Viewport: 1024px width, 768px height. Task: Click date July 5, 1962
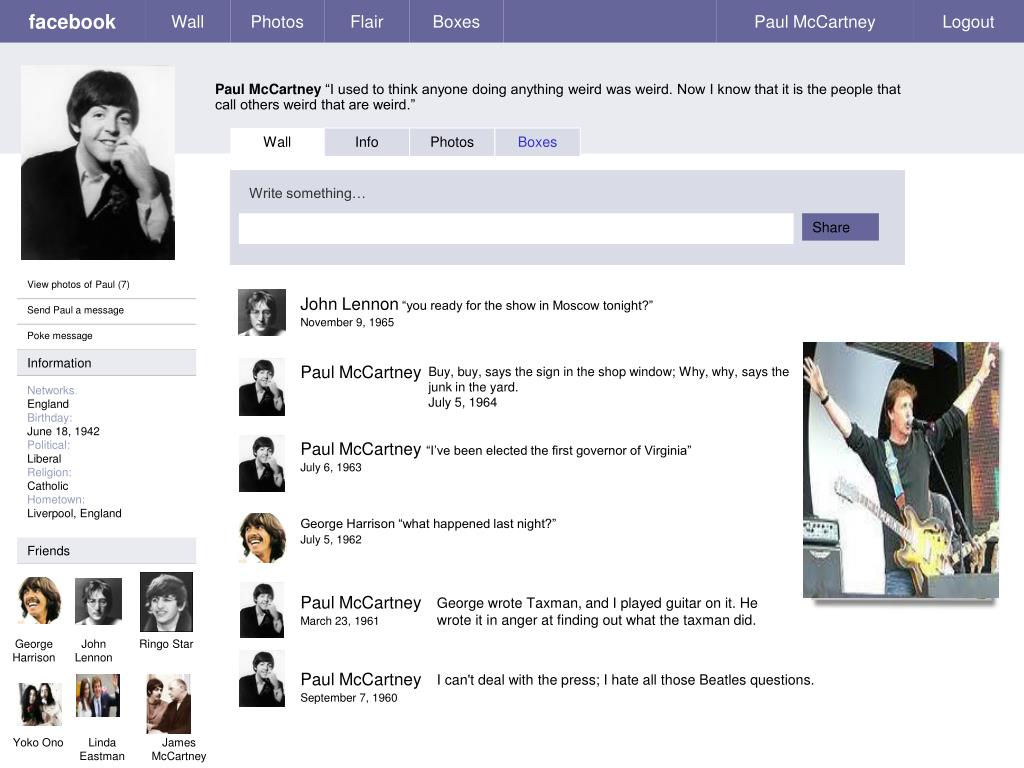tap(331, 540)
